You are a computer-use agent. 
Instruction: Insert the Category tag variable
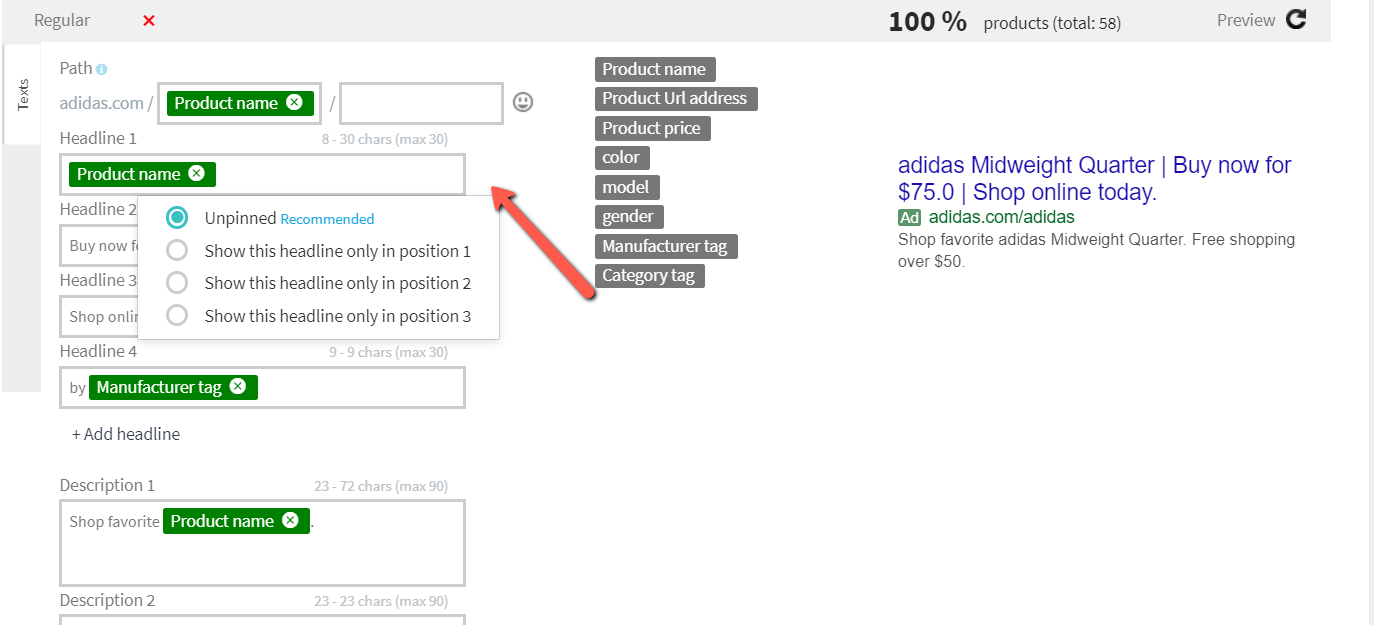pos(649,275)
